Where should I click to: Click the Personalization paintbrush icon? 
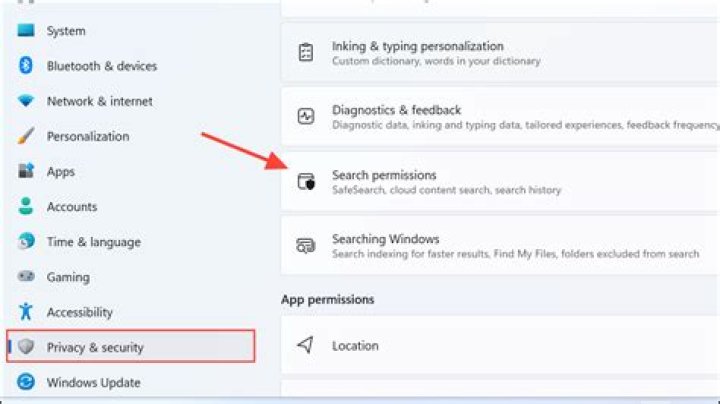[x=26, y=136]
